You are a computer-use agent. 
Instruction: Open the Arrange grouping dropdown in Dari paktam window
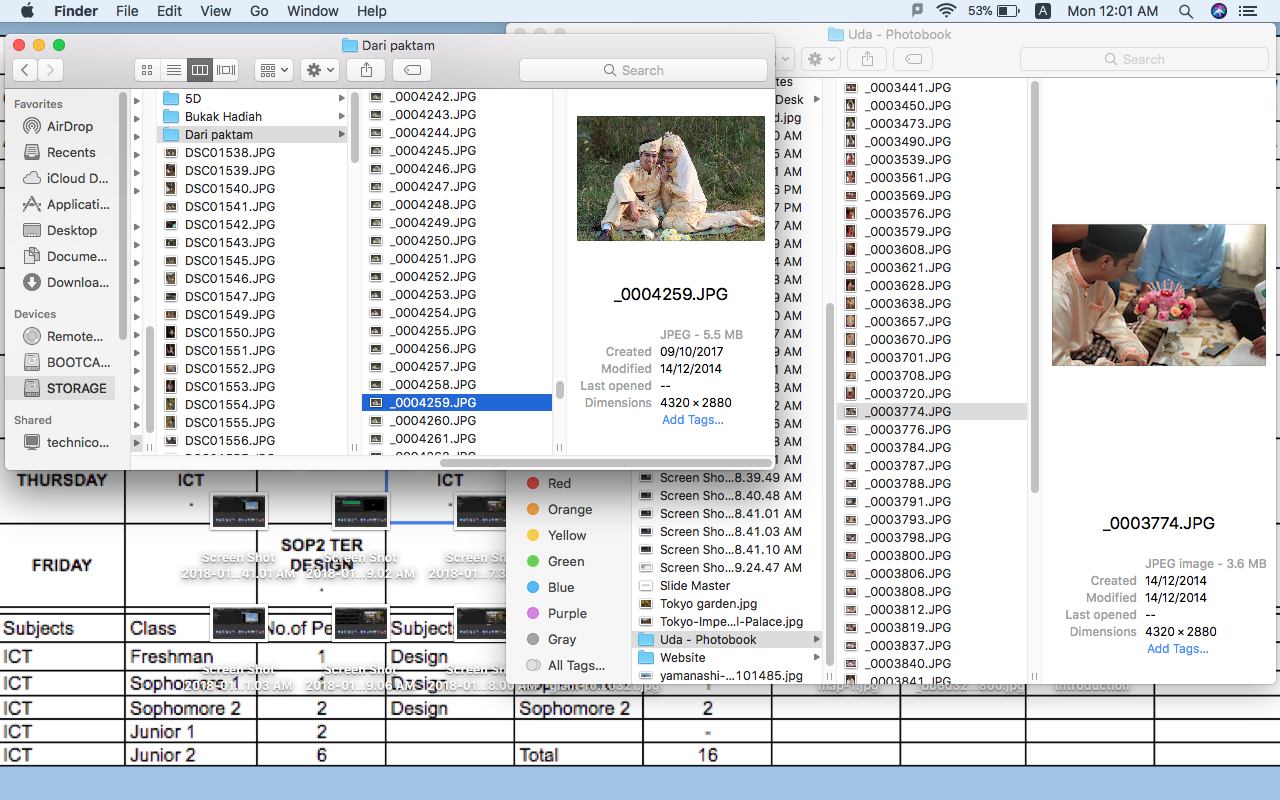273,70
